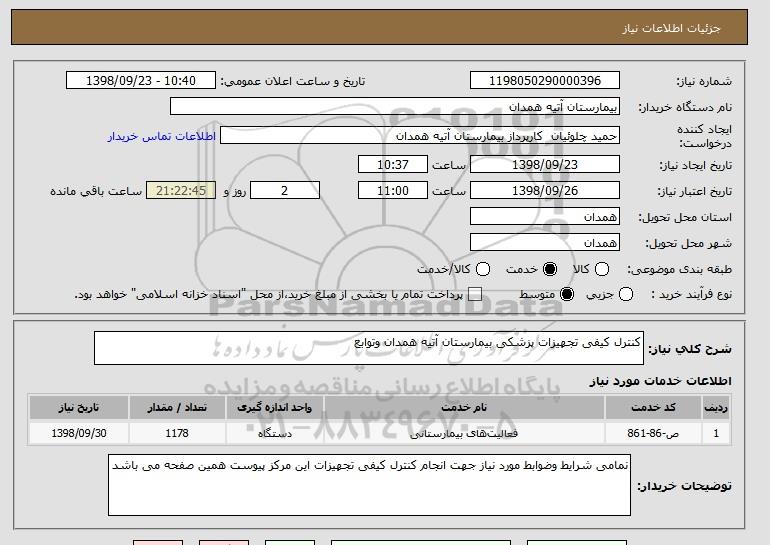770x545 pixels.
Task: Click the validity date field 1398/09/26
Action: (x=545, y=191)
